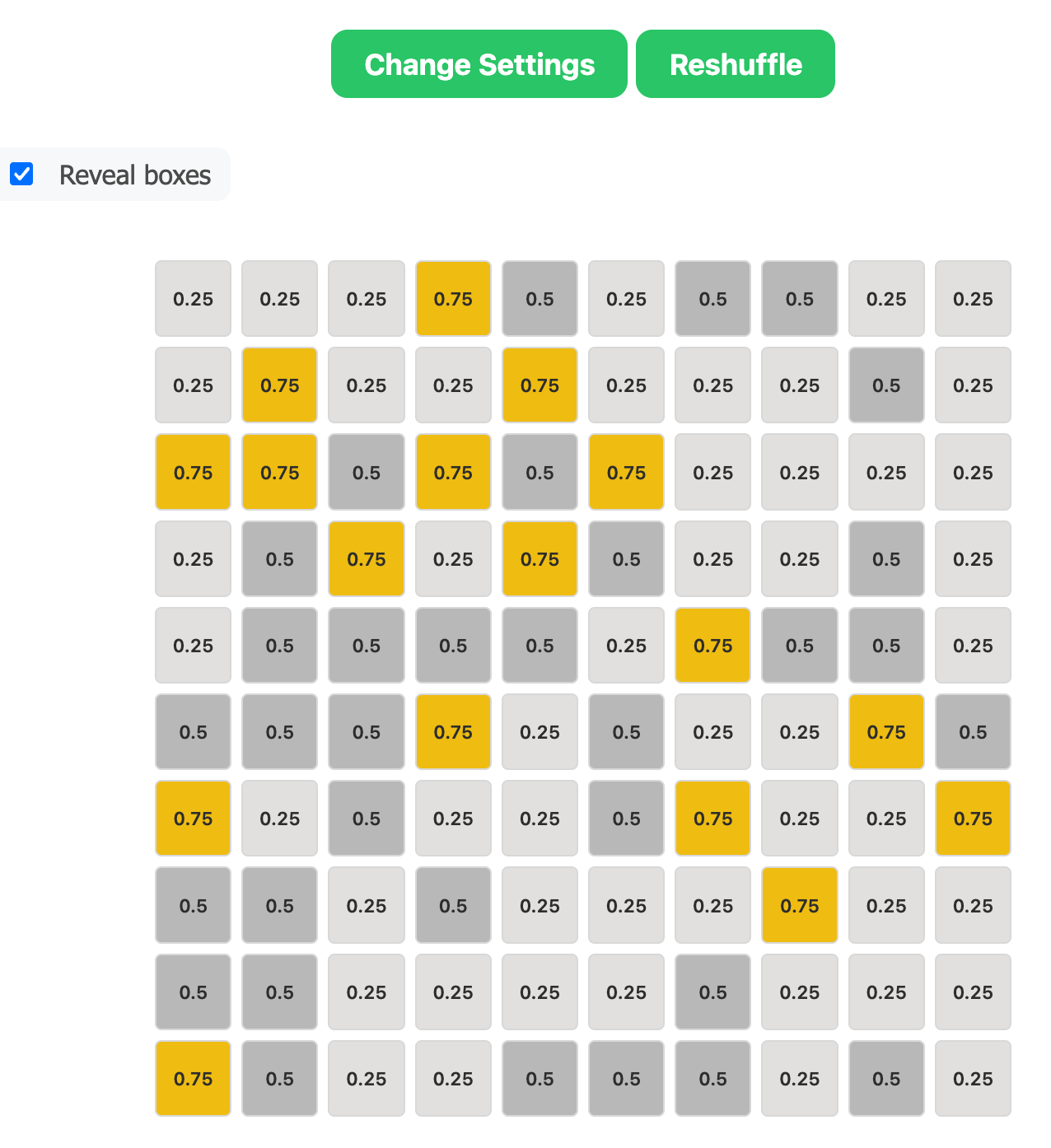
Task: Pick the bottom-right corner 0.25 box
Action: 973,1078
